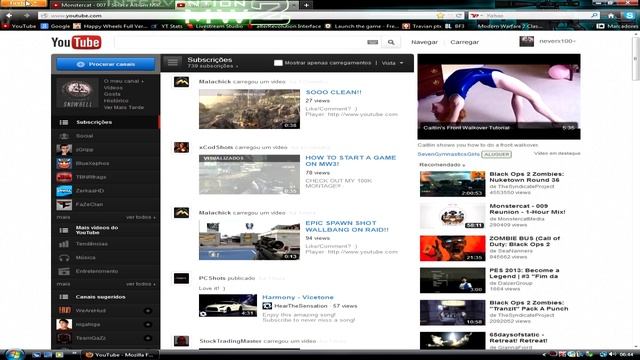Open Vídeos in the channel menu

pos(113,88)
